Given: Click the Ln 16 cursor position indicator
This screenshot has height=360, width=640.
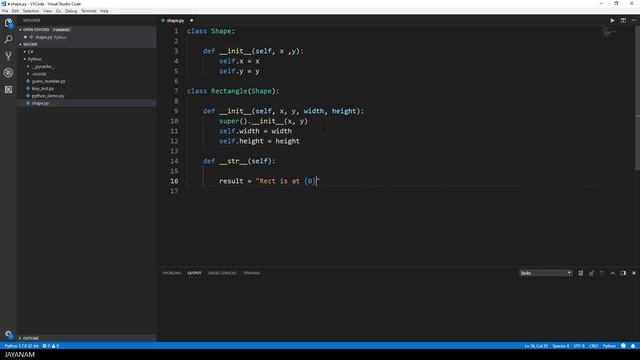Looking at the screenshot, I should (536, 346).
